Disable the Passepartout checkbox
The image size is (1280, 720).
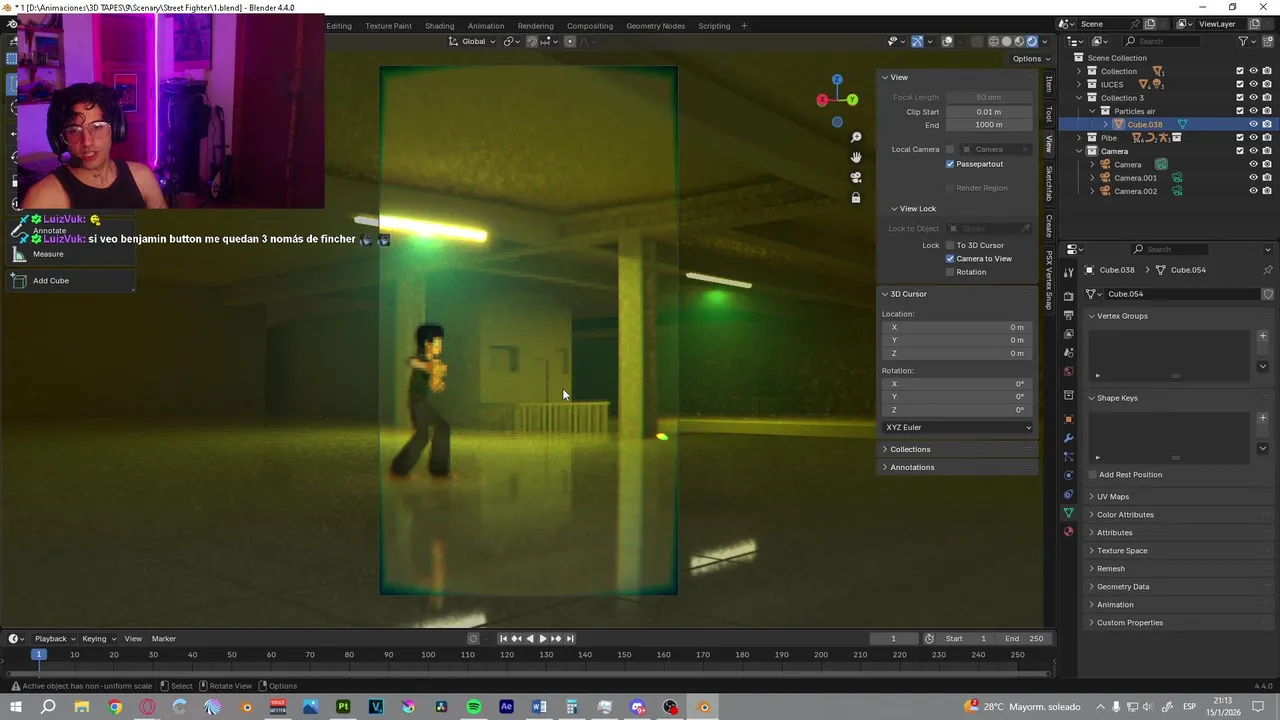tap(950, 164)
